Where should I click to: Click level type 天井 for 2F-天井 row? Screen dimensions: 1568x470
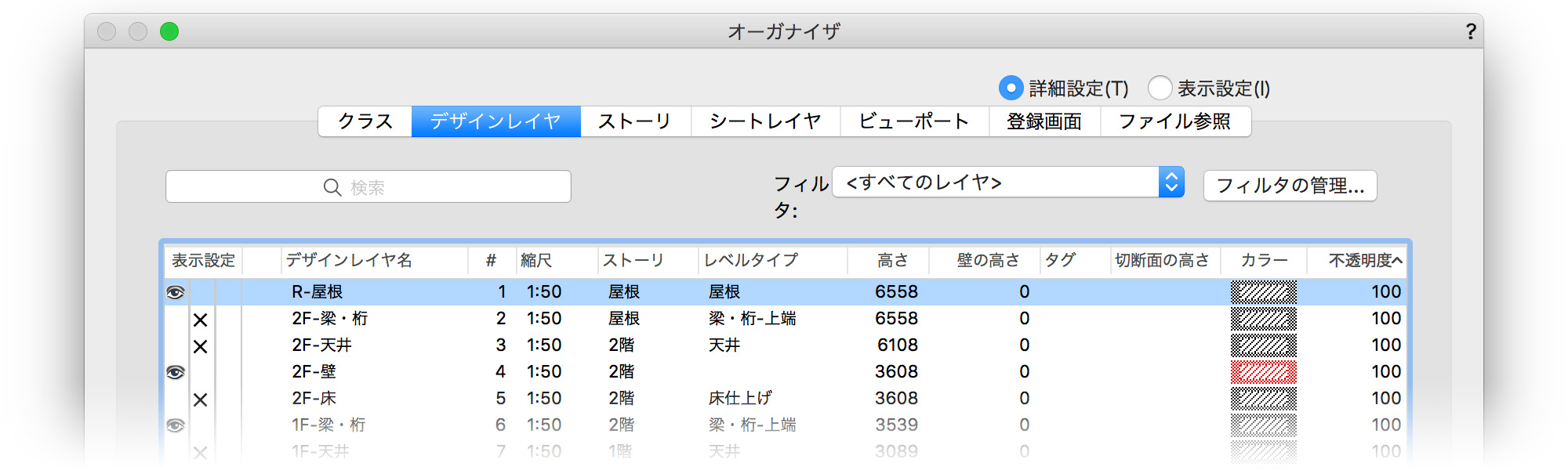(724, 345)
